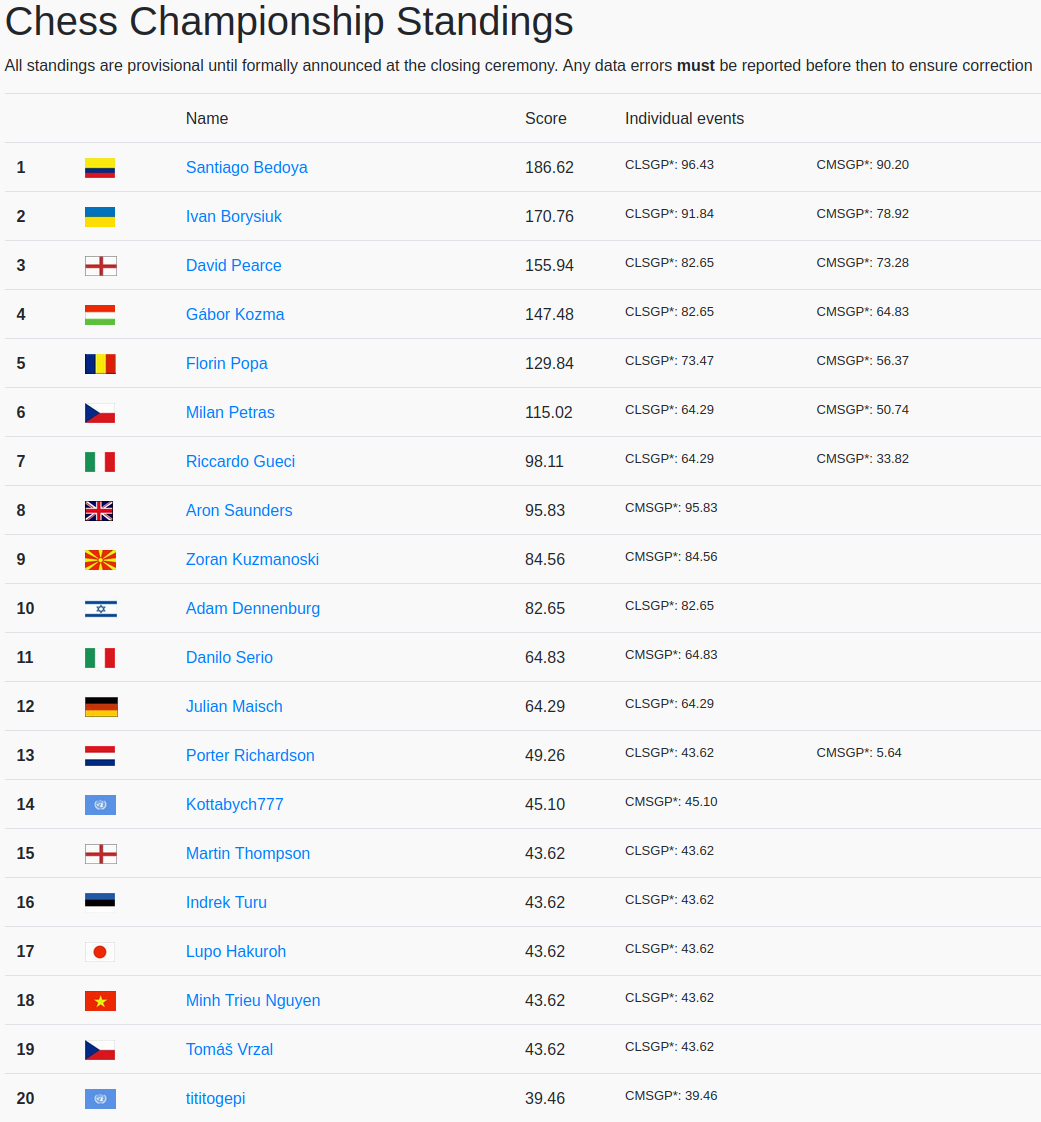Click the Japan flag beside Lupo Hakuroh
The height and width of the screenshot is (1122, 1041).
click(100, 952)
